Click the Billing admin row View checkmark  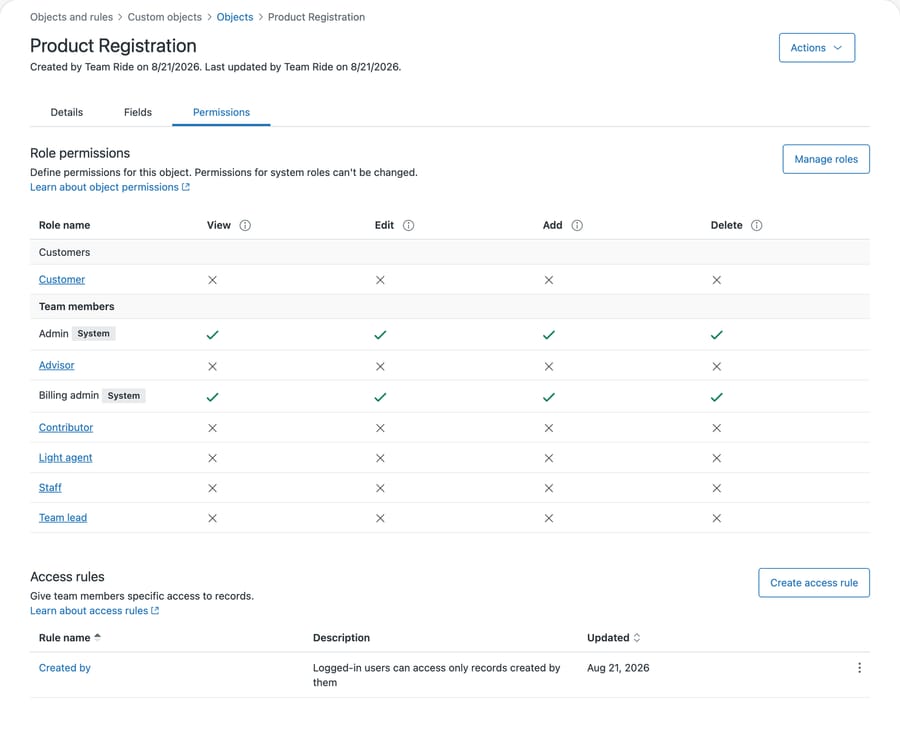(212, 397)
